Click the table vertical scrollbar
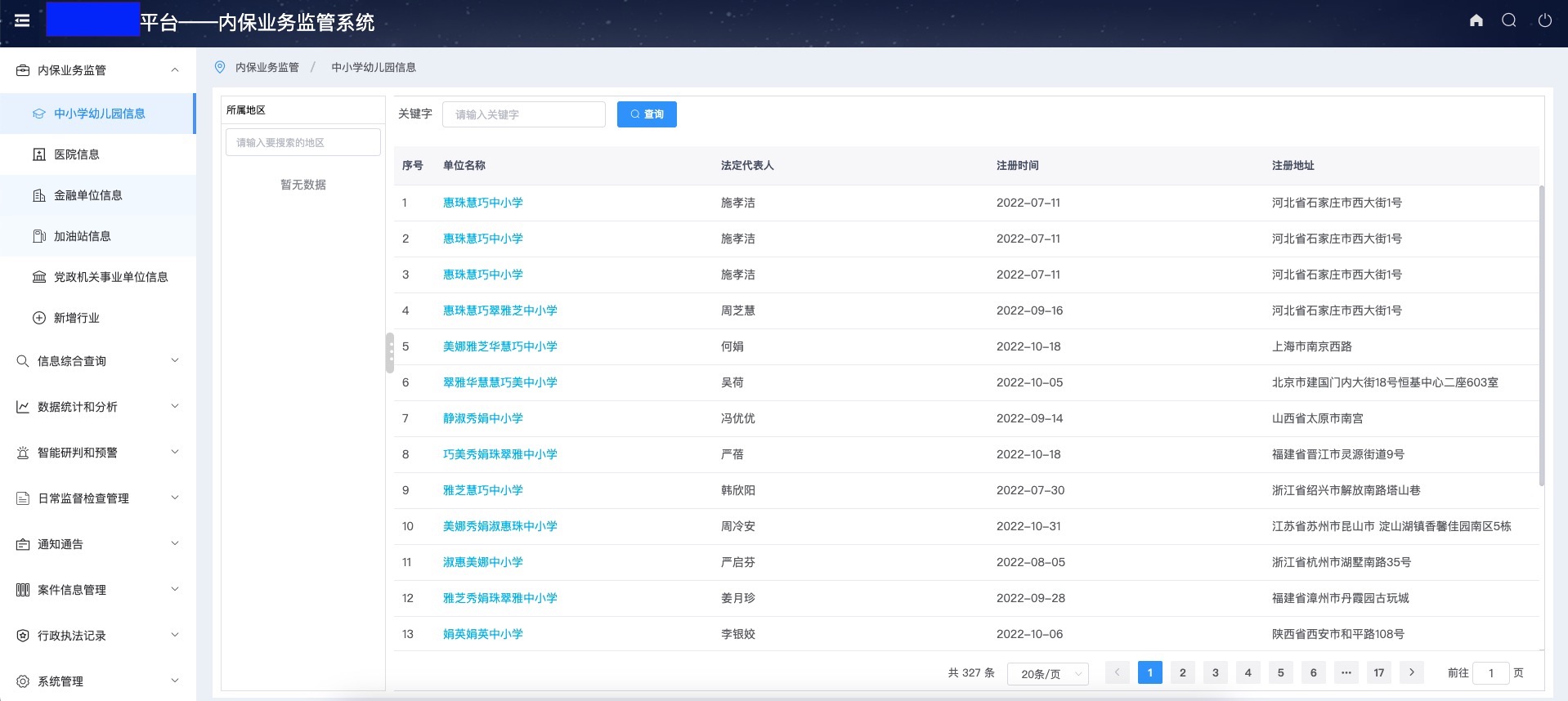This screenshot has width=1568, height=701. [1542, 336]
